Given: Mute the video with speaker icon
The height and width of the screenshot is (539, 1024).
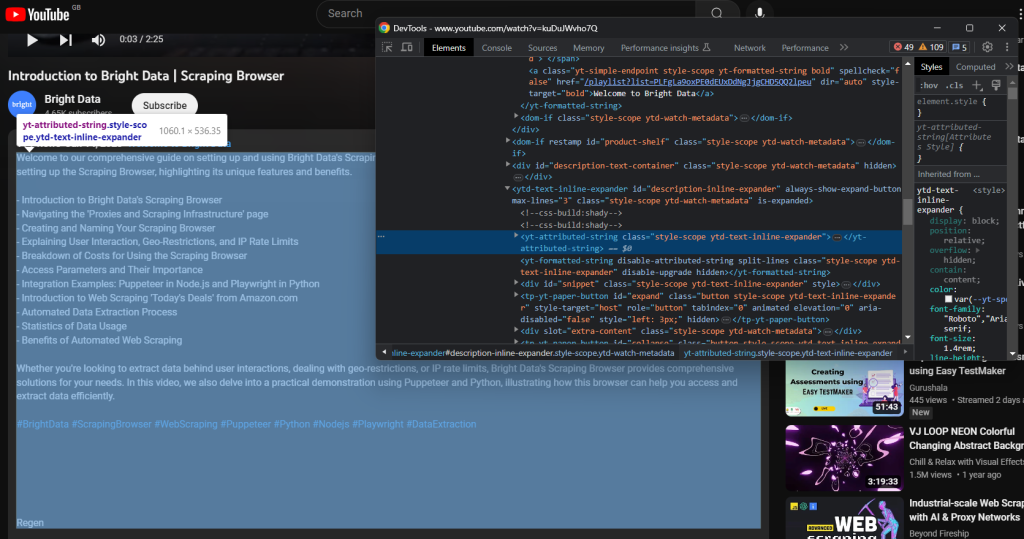Looking at the screenshot, I should pyautogui.click(x=98, y=40).
